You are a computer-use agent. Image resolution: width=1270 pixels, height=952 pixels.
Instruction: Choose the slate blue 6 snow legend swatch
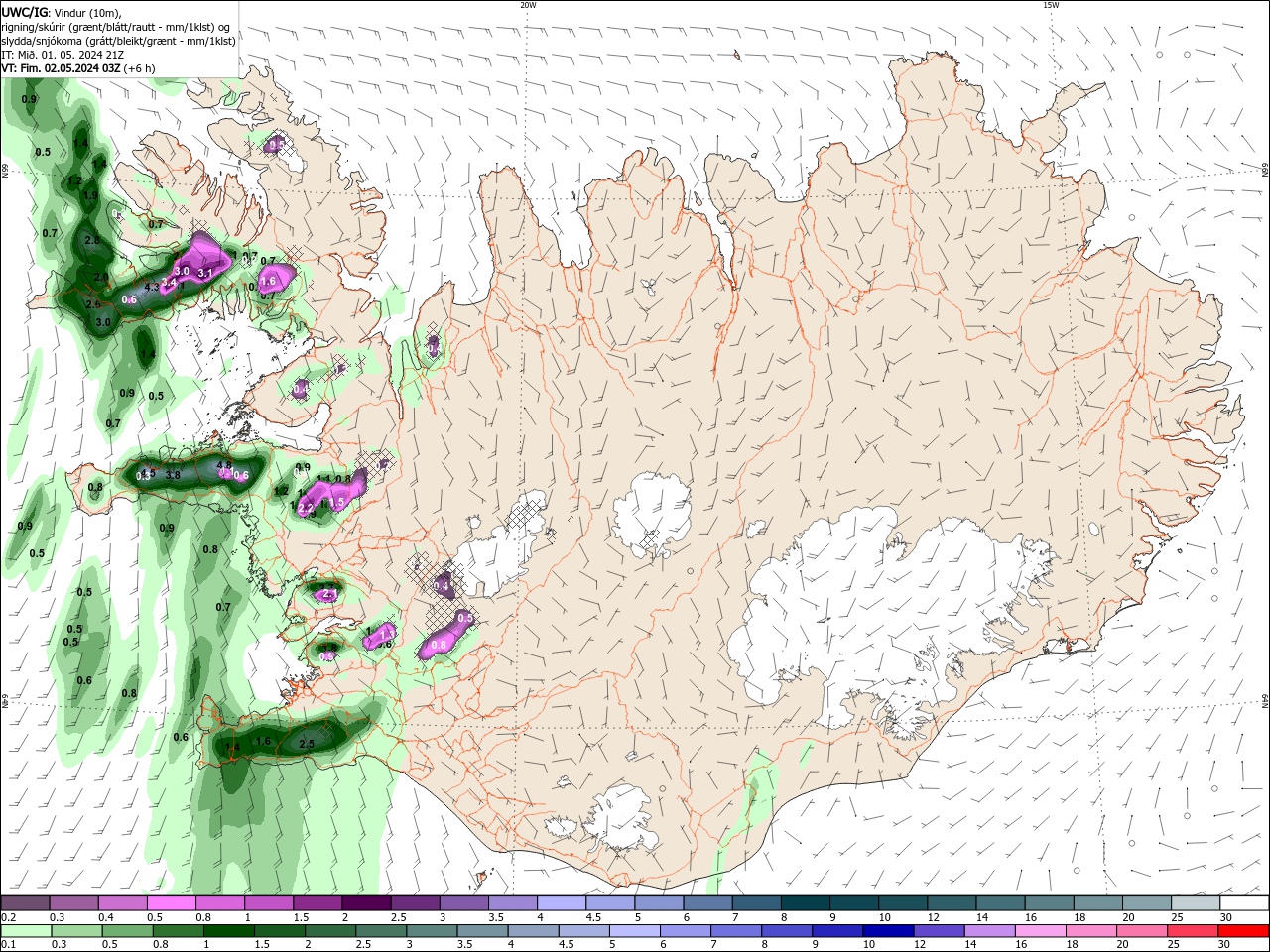coord(707,903)
